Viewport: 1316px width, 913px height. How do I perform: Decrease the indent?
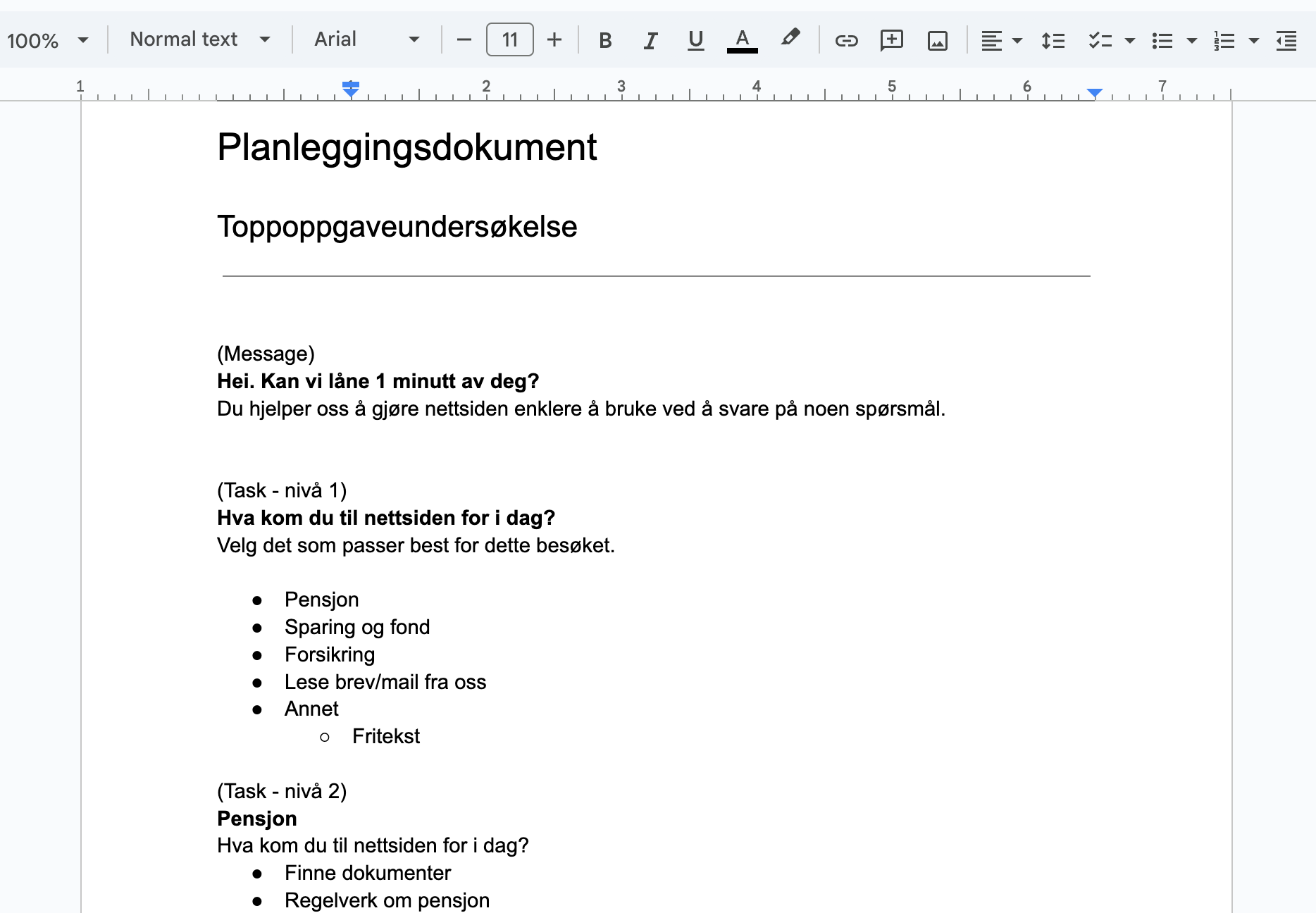1286,40
